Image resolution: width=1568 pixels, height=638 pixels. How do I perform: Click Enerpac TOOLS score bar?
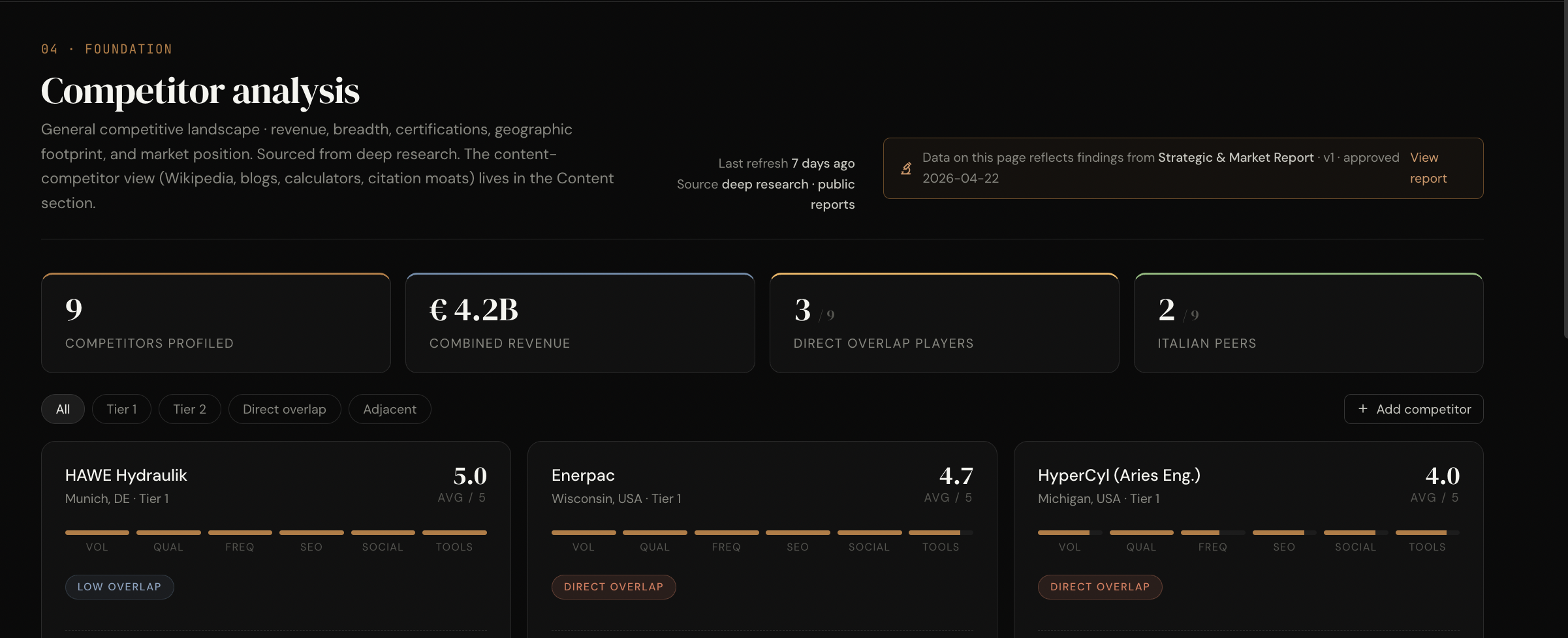tap(941, 533)
